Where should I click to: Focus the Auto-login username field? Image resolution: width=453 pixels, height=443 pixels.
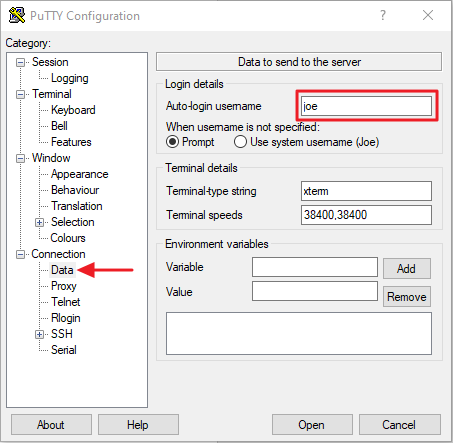(x=366, y=106)
